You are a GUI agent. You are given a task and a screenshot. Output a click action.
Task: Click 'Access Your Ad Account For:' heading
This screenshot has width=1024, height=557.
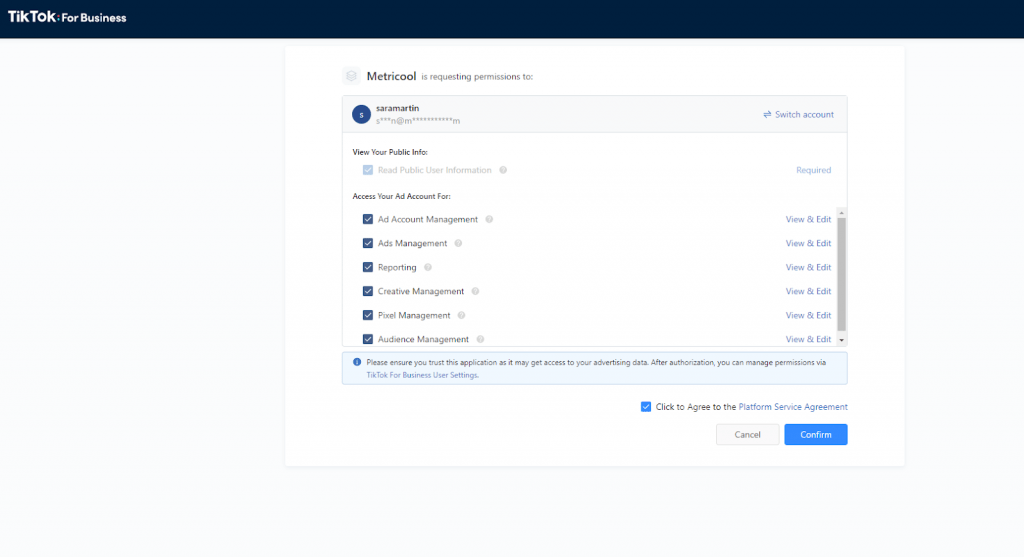pos(401,196)
